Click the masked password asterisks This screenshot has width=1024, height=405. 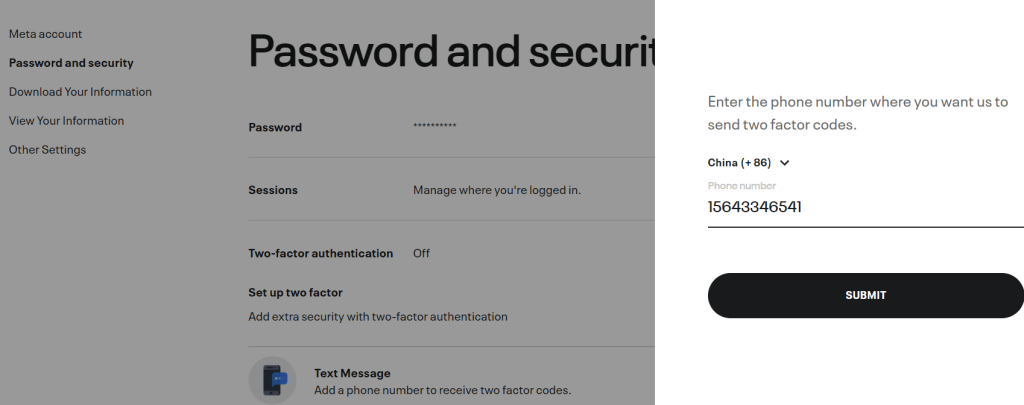(x=435, y=126)
